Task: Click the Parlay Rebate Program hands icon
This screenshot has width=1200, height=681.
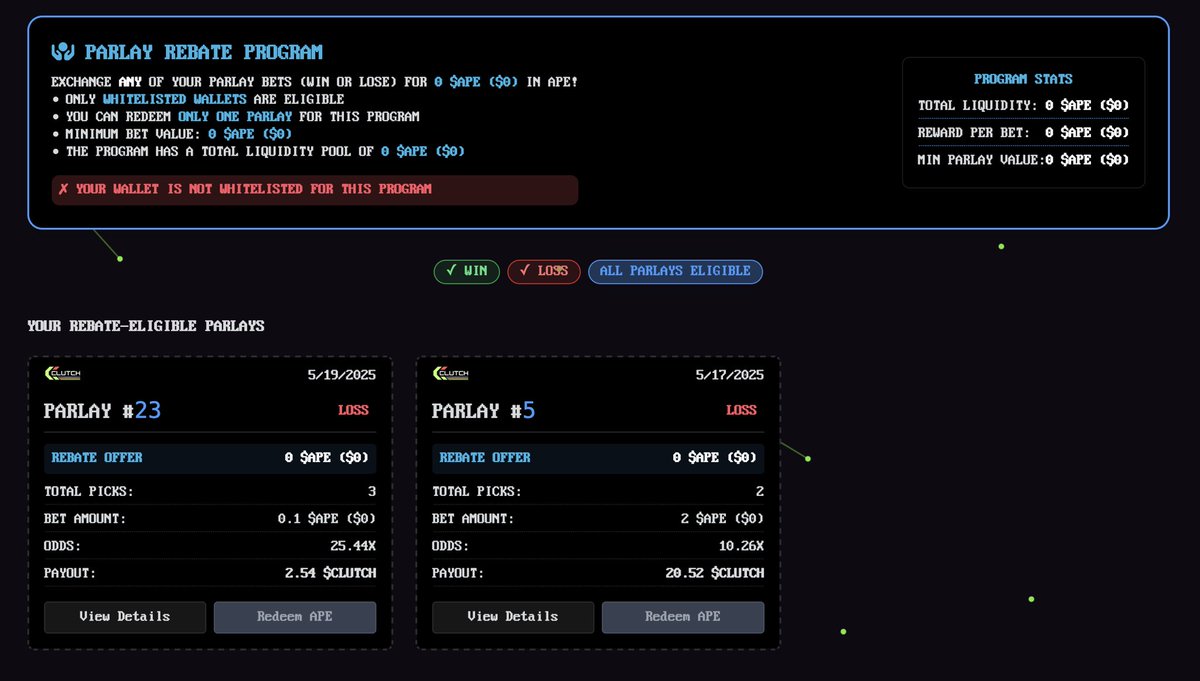Action: click(63, 52)
